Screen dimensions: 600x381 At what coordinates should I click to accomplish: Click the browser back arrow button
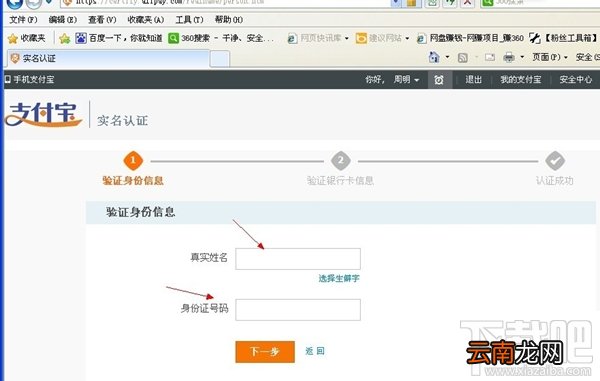(15, 3)
